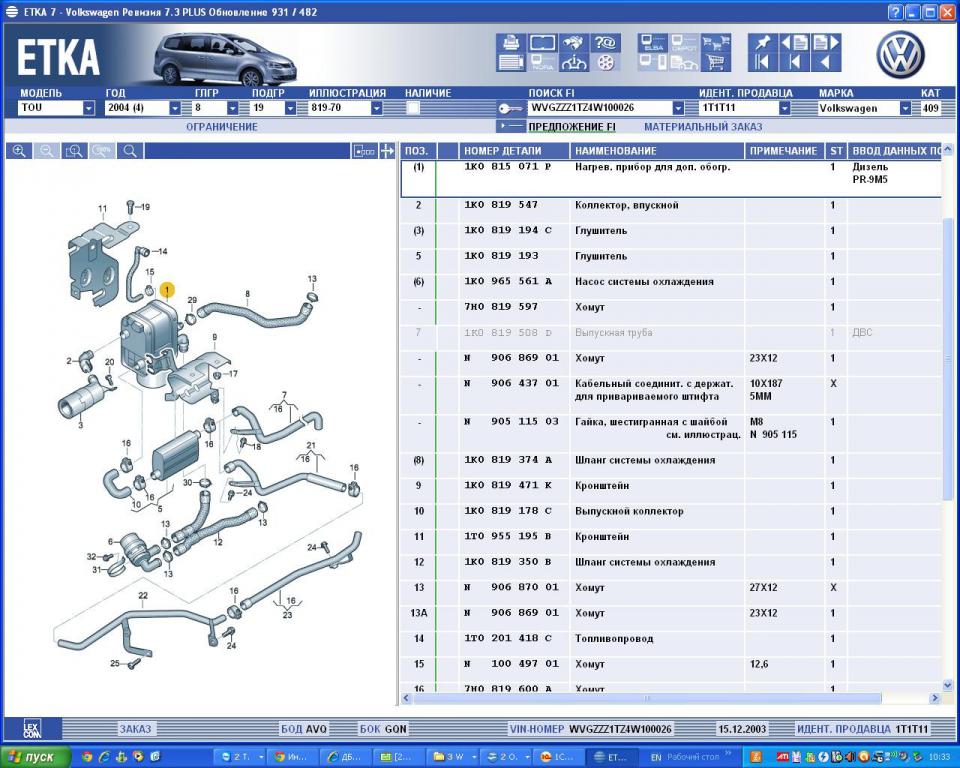
Task: Click the ПРИМЕЧАНИЕ column header
Action: (784, 151)
